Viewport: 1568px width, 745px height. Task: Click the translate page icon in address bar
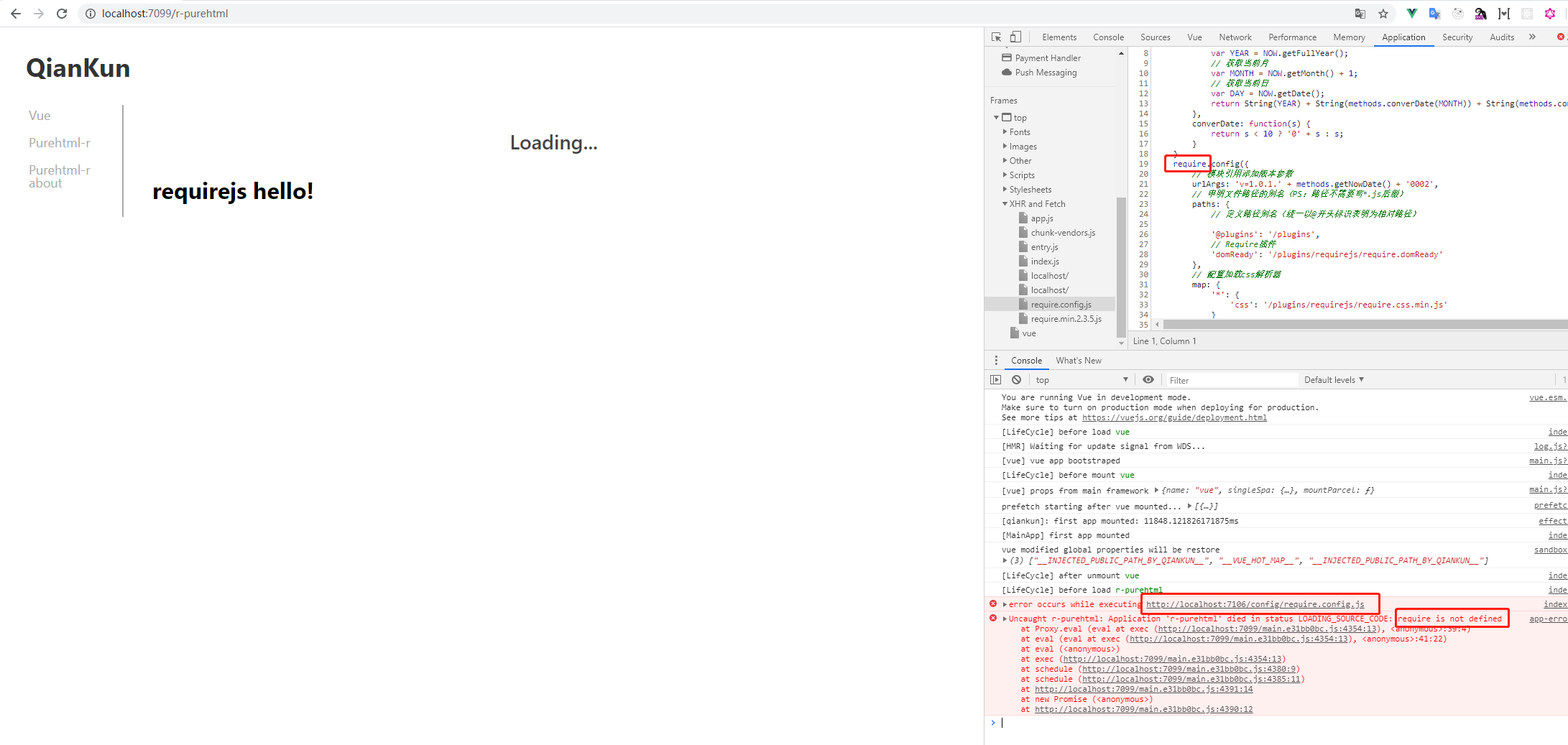point(1360,14)
